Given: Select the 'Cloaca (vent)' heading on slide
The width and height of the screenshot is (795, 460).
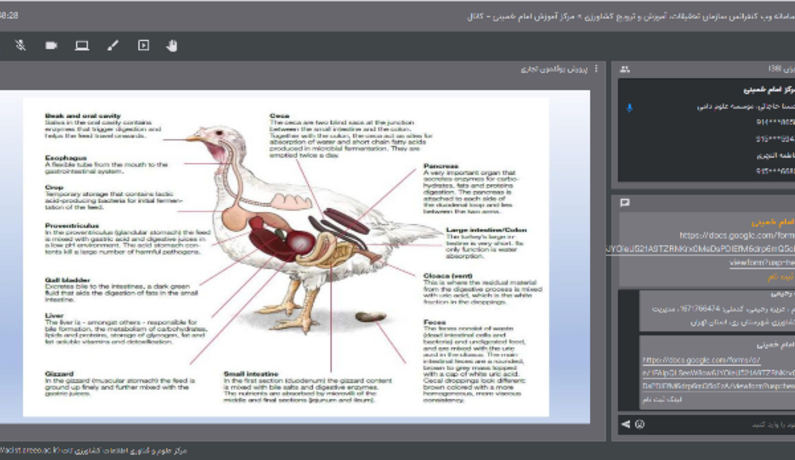Looking at the screenshot, I should [x=448, y=276].
